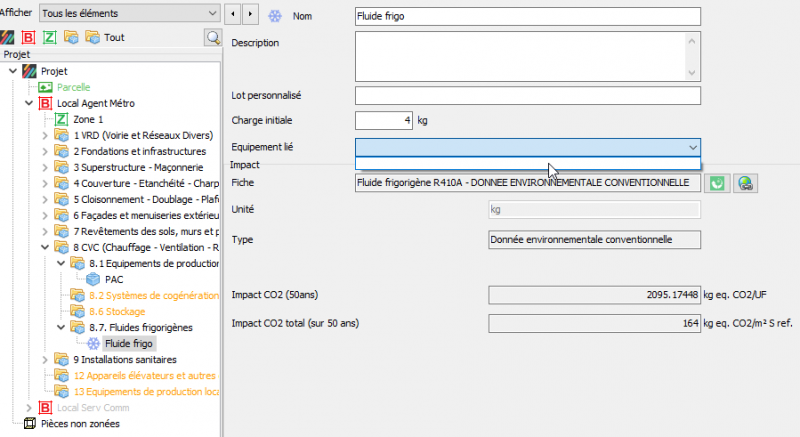This screenshot has width=800, height=437.
Task: Click the green Z zone filter icon
Action: (x=49, y=37)
